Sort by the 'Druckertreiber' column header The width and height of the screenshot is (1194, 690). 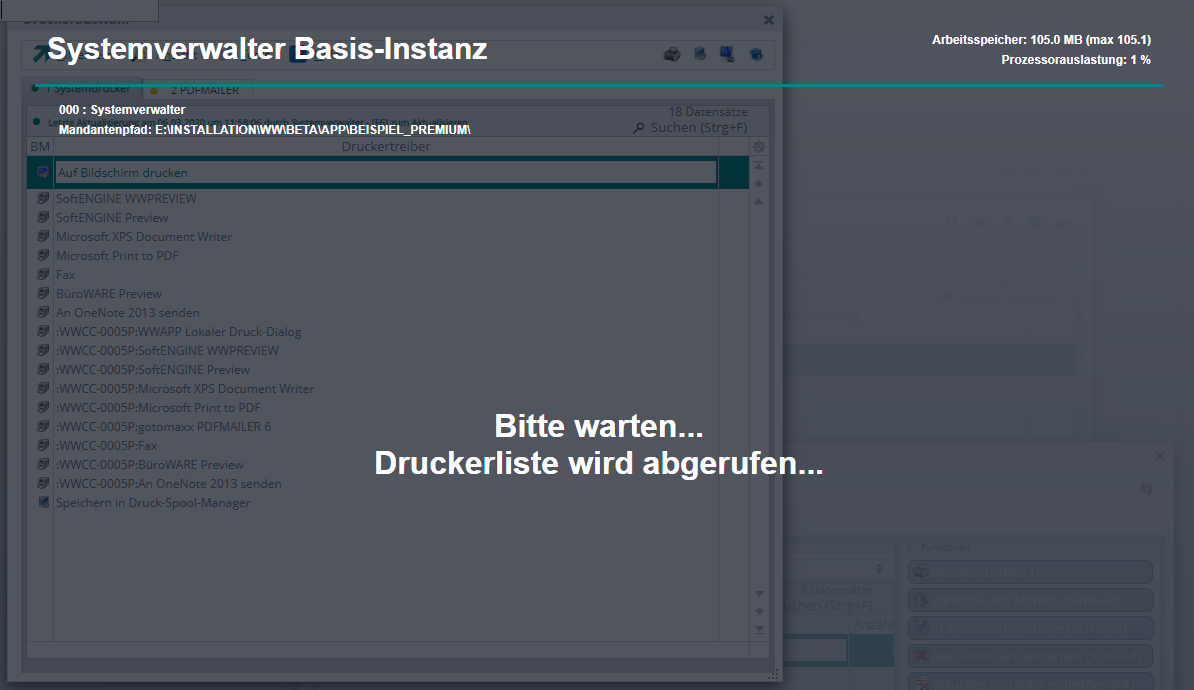click(386, 147)
